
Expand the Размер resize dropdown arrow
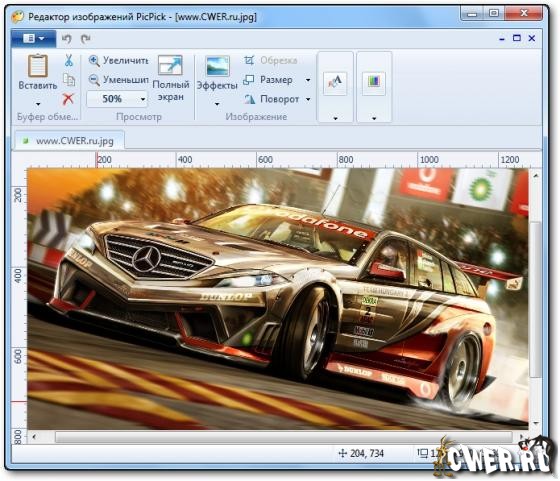click(x=308, y=80)
